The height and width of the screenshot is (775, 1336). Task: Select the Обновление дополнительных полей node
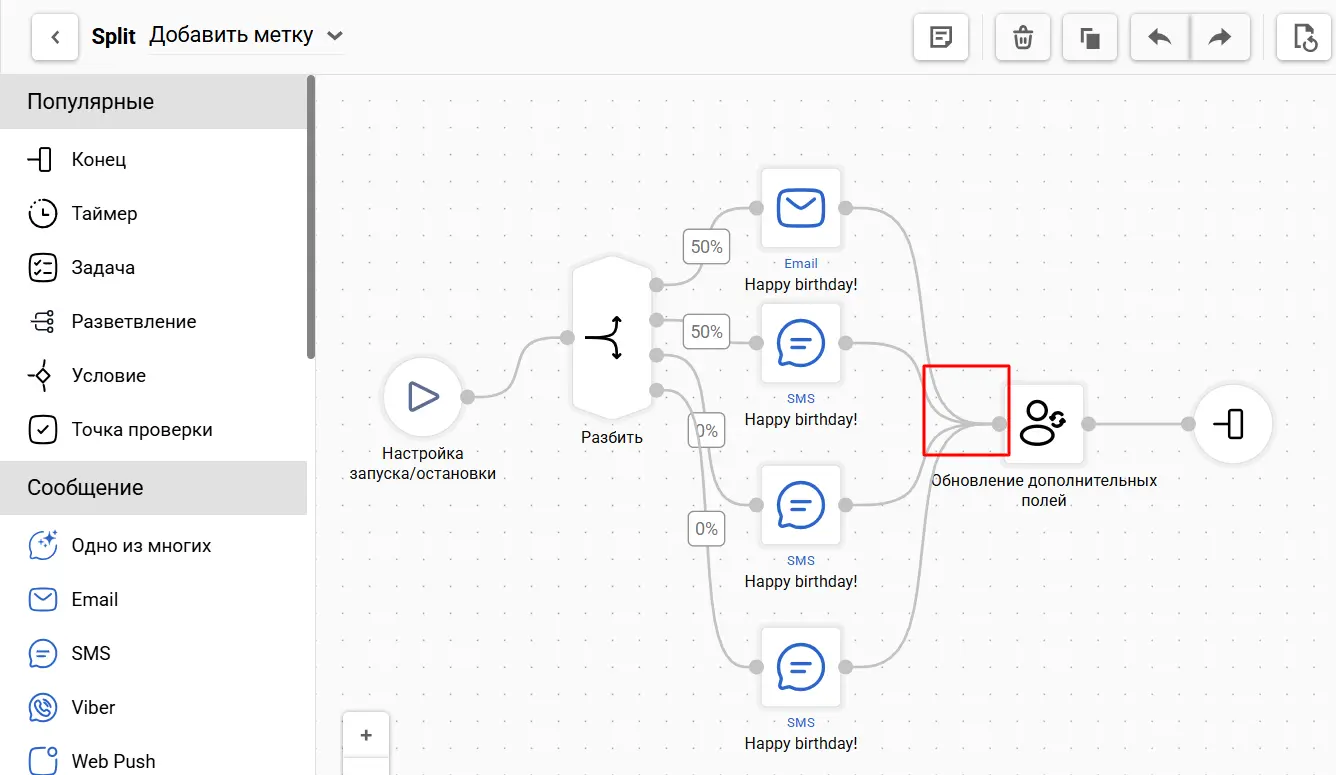pyautogui.click(x=1044, y=424)
